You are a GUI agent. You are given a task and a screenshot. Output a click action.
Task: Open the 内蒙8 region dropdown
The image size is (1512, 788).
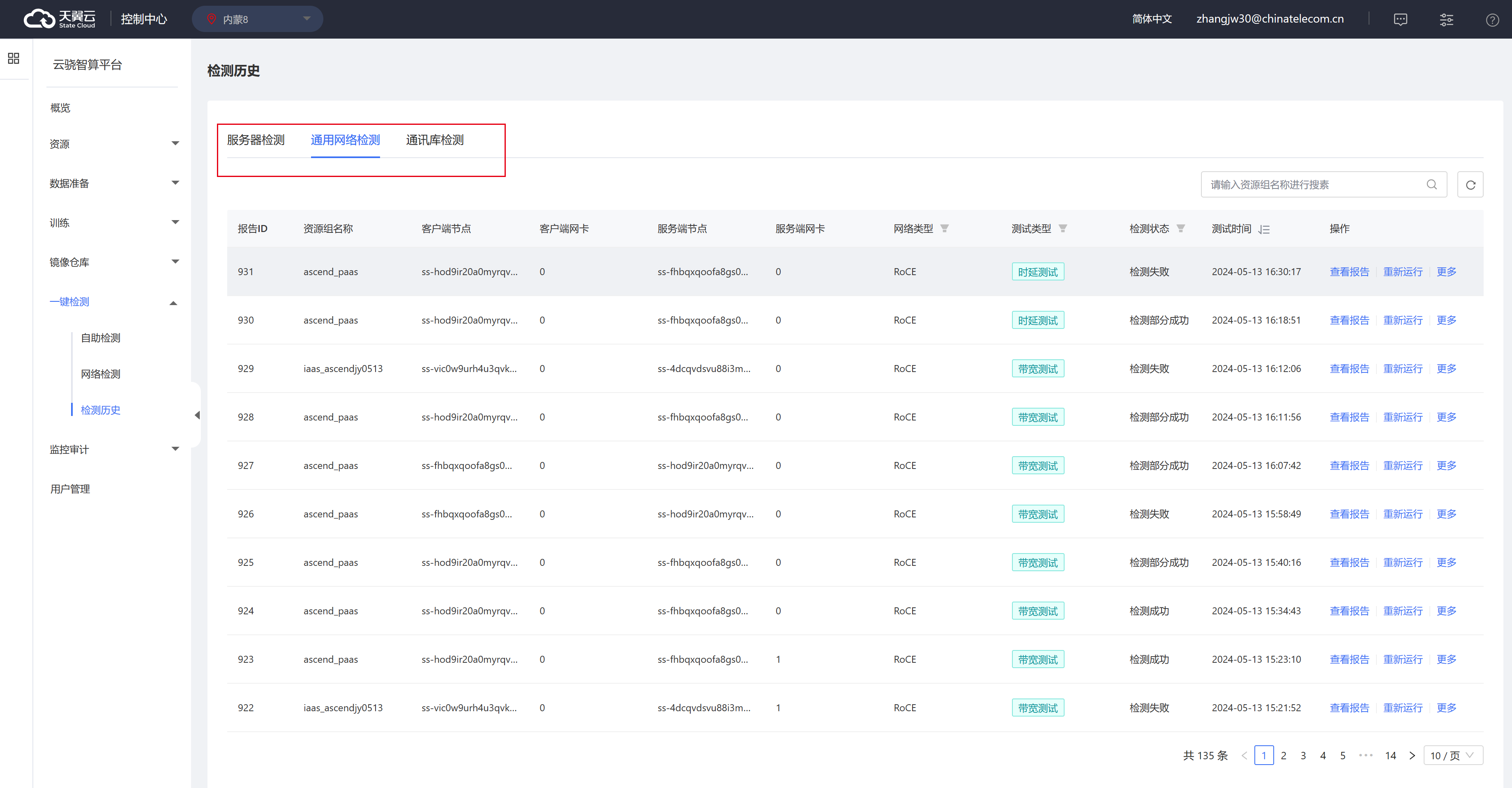tap(258, 19)
